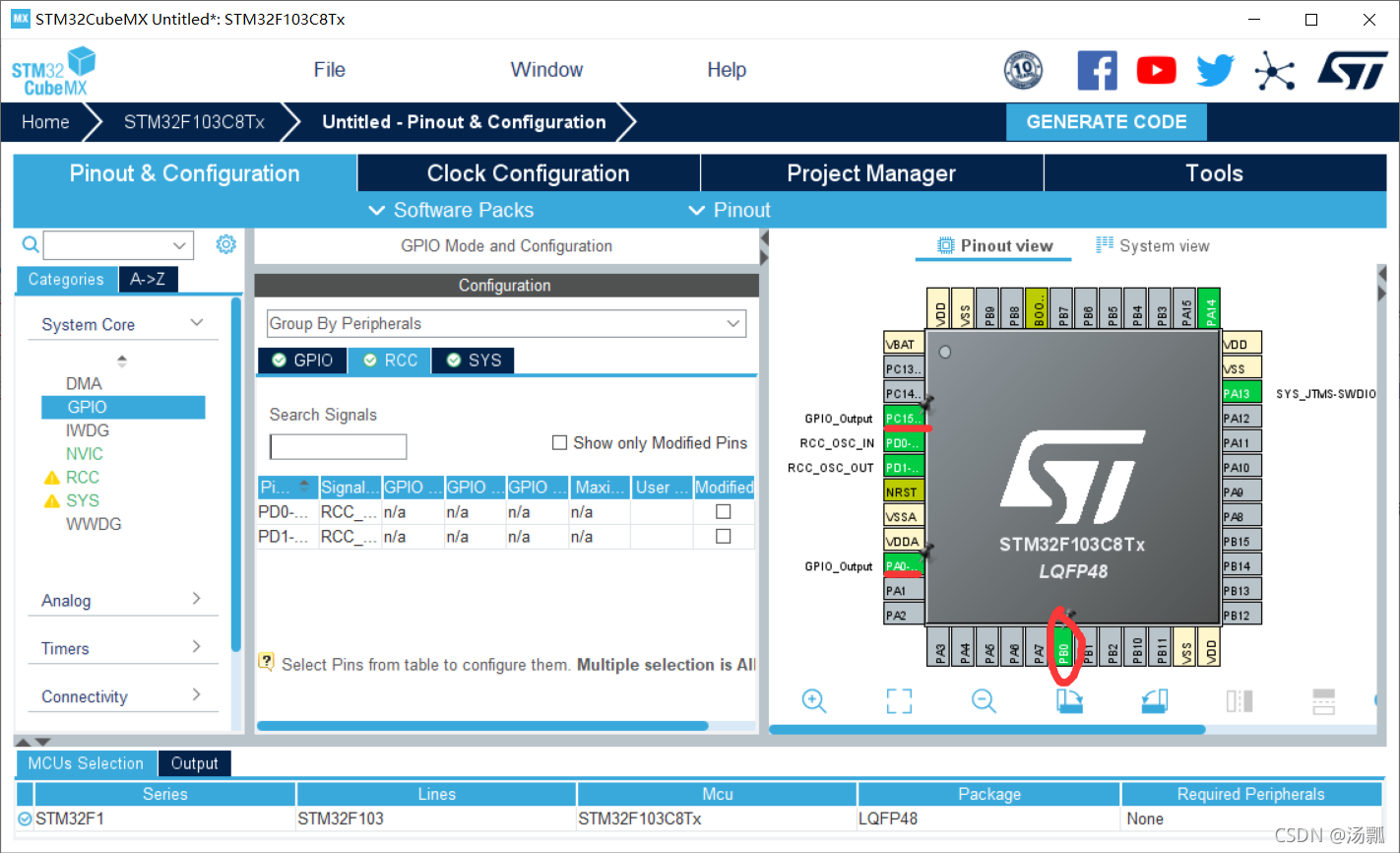Switch to the Tools tab

[x=1214, y=173]
